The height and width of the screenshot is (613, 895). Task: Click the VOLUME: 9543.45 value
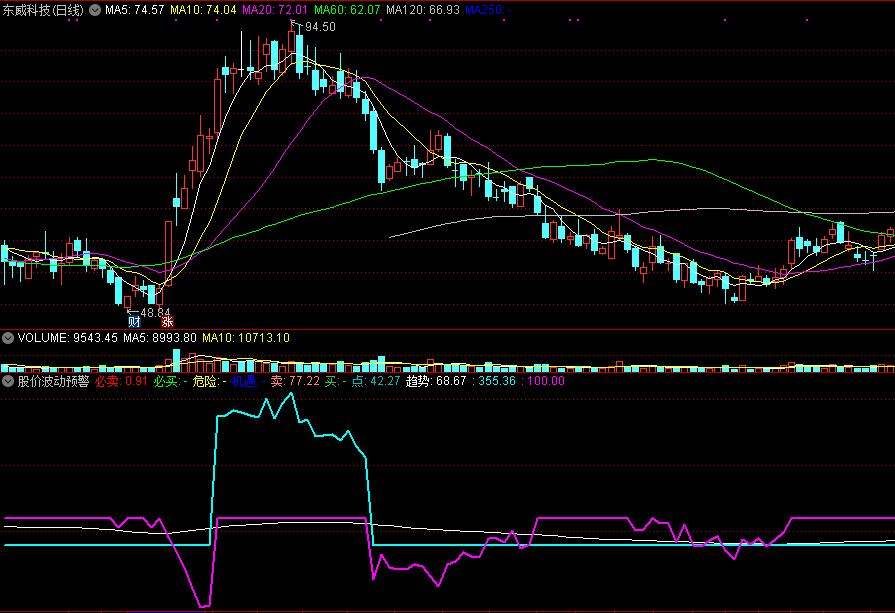click(x=68, y=338)
